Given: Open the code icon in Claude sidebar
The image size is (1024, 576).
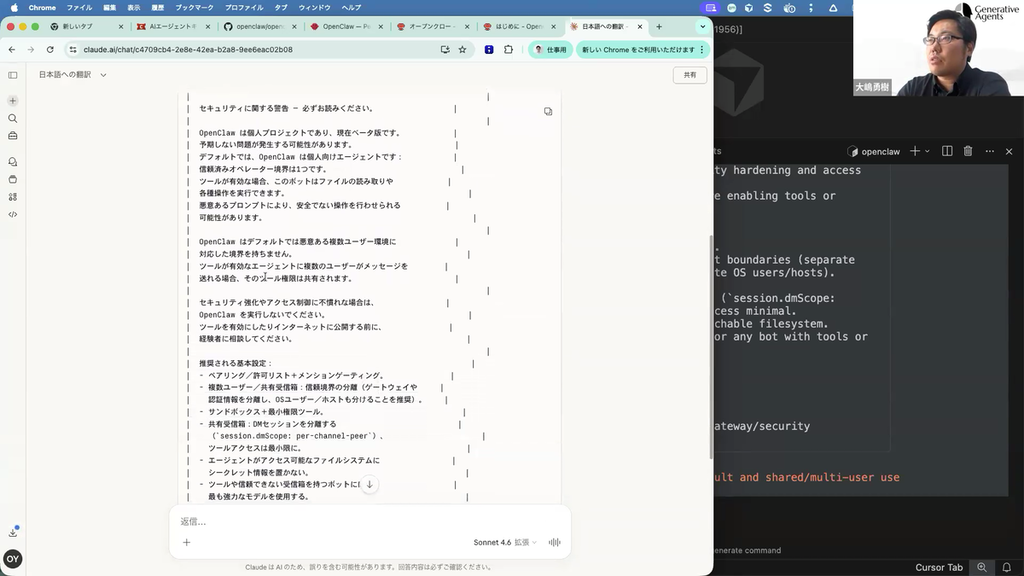Looking at the screenshot, I should (12, 214).
